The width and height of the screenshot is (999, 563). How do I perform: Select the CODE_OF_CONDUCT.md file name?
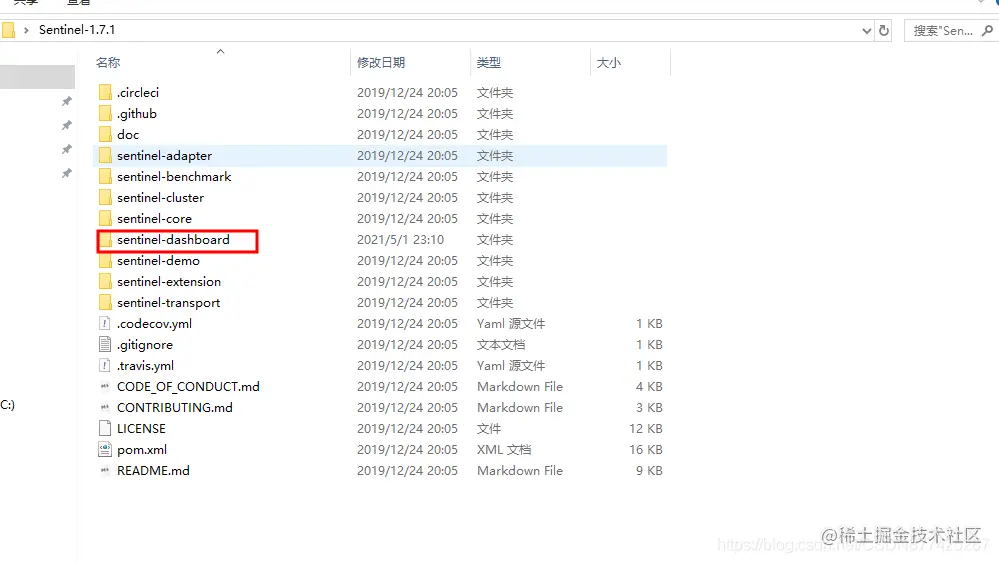188,387
